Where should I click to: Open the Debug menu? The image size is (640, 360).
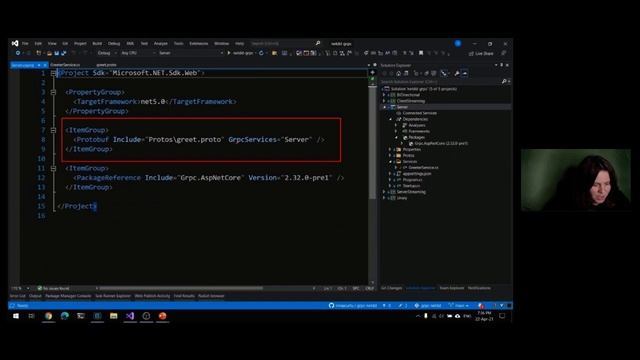tap(114, 43)
